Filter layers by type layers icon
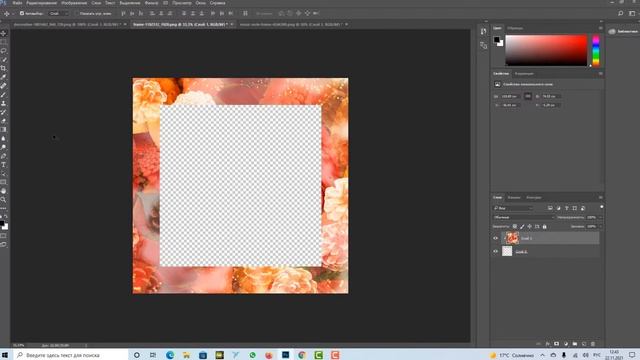The height and width of the screenshot is (360, 640). click(567, 208)
